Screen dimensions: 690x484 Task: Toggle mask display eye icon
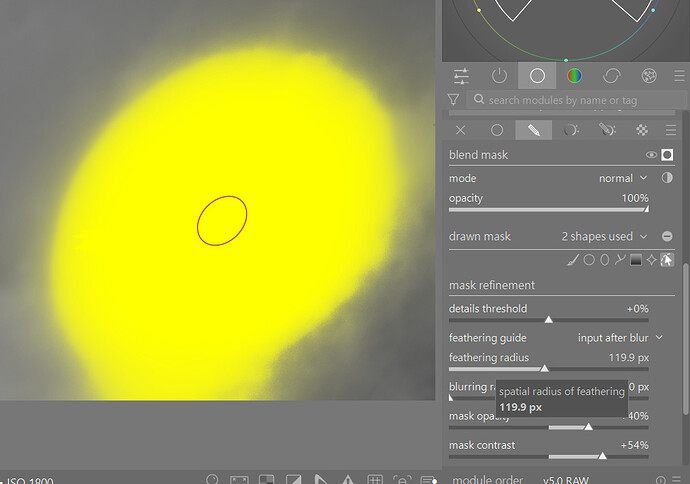coord(651,155)
